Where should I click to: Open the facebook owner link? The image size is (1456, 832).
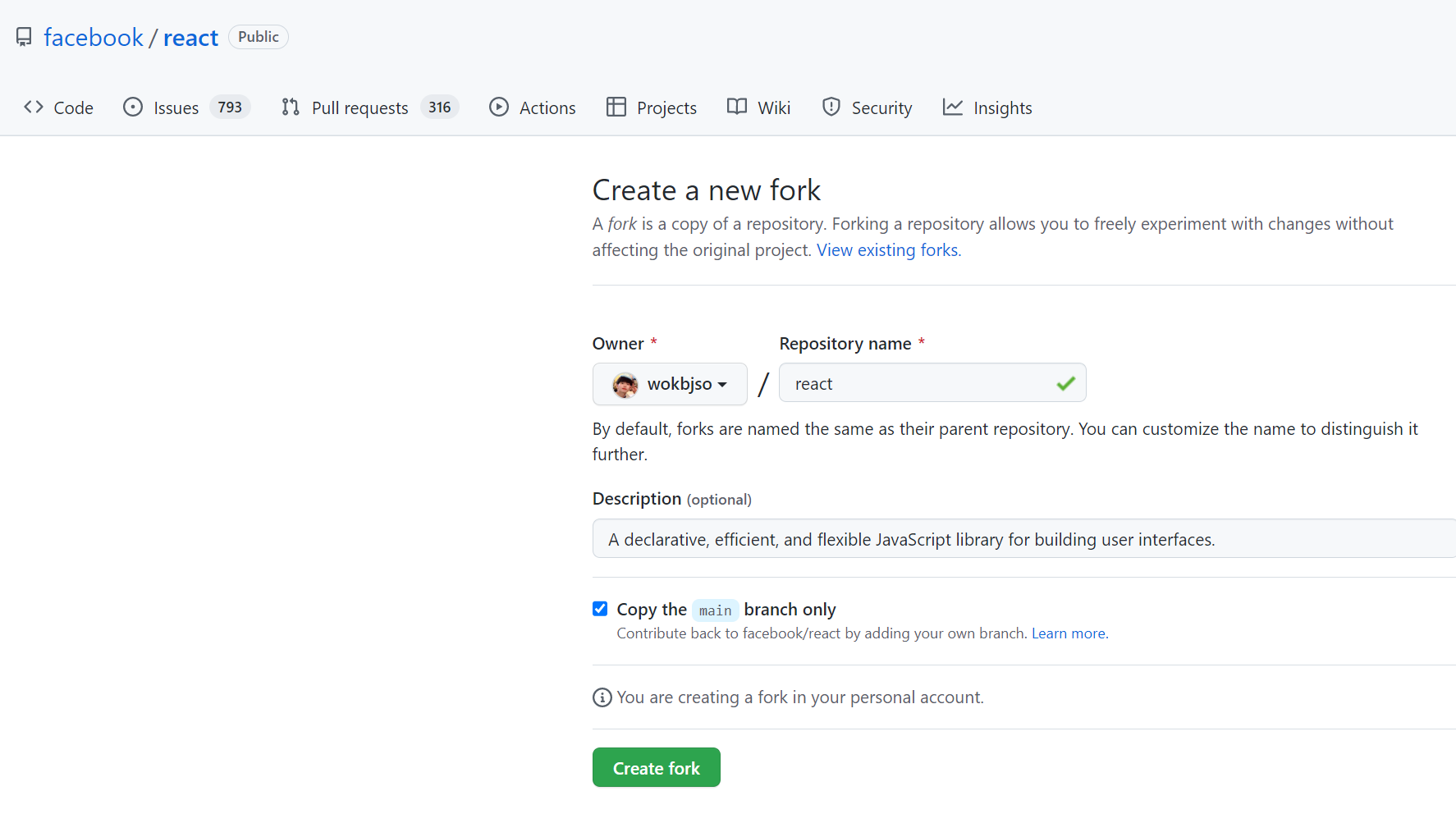(x=94, y=37)
